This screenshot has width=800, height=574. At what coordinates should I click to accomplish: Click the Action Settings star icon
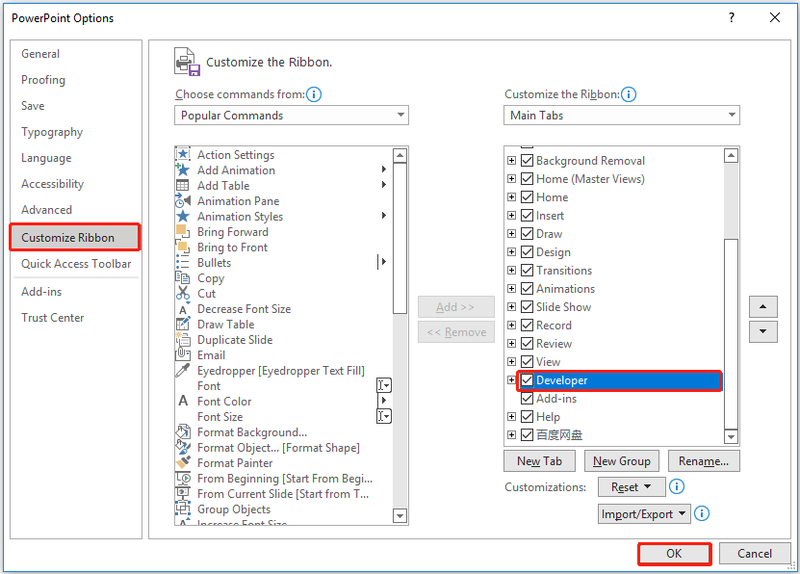tap(183, 154)
